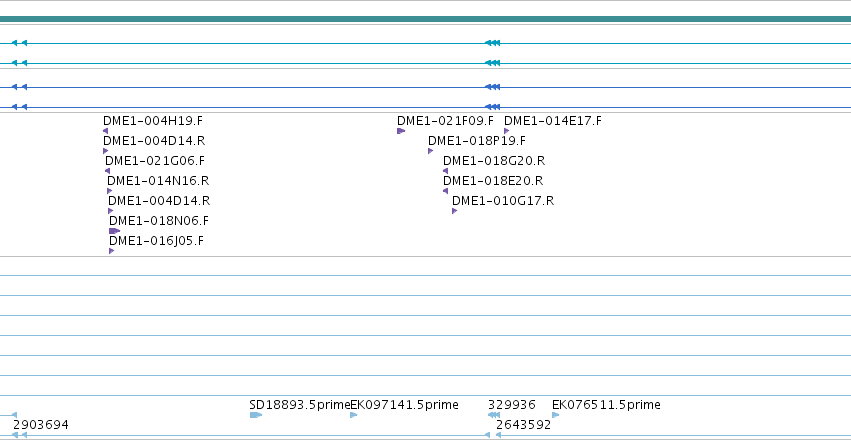851x440 pixels.
Task: Click the arrow glyph under DME1-016J05.F
Action: pos(111,251)
